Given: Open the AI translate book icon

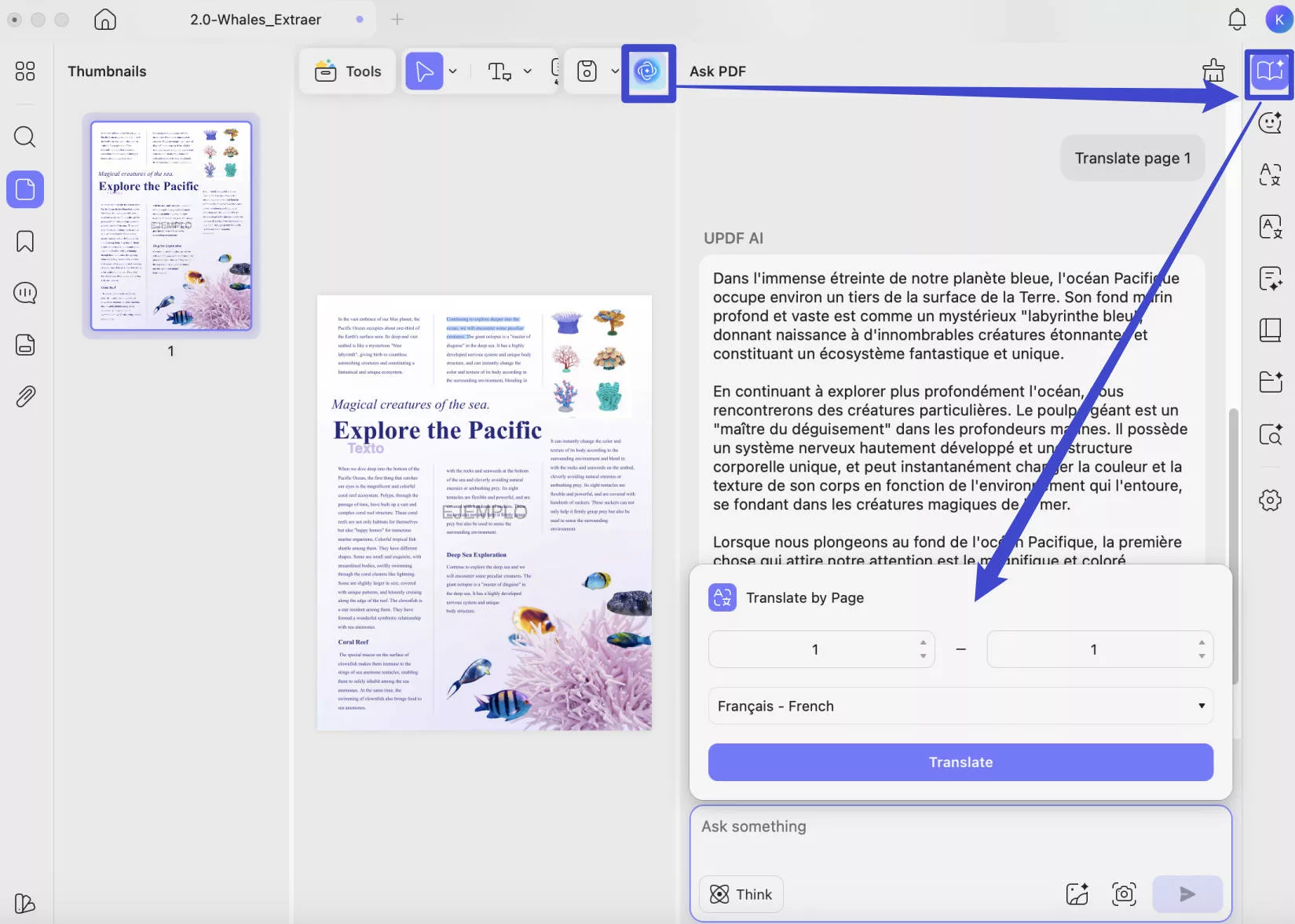Looking at the screenshot, I should pos(1270,71).
